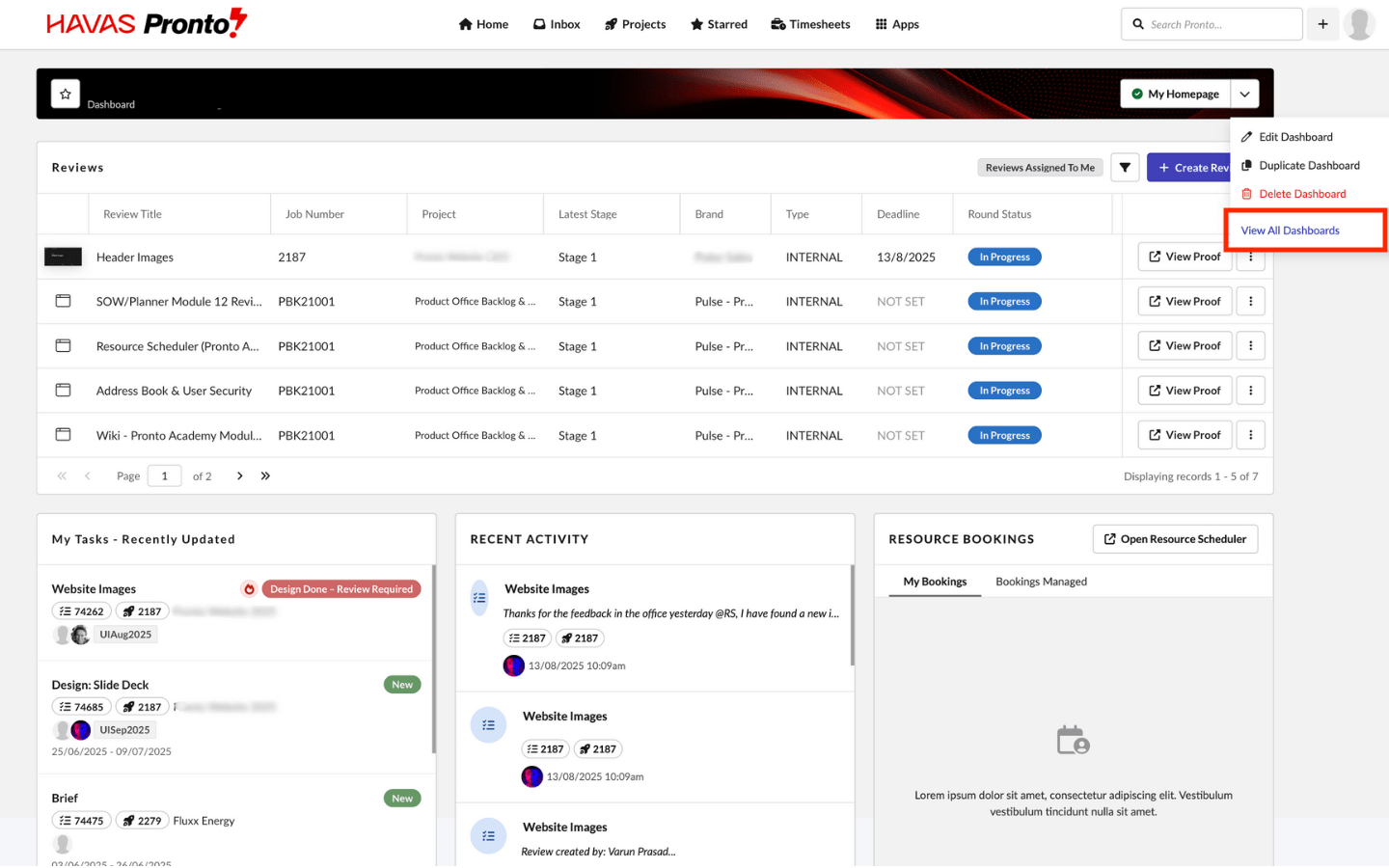Select Edit Dashboard from the menu

[1294, 137]
